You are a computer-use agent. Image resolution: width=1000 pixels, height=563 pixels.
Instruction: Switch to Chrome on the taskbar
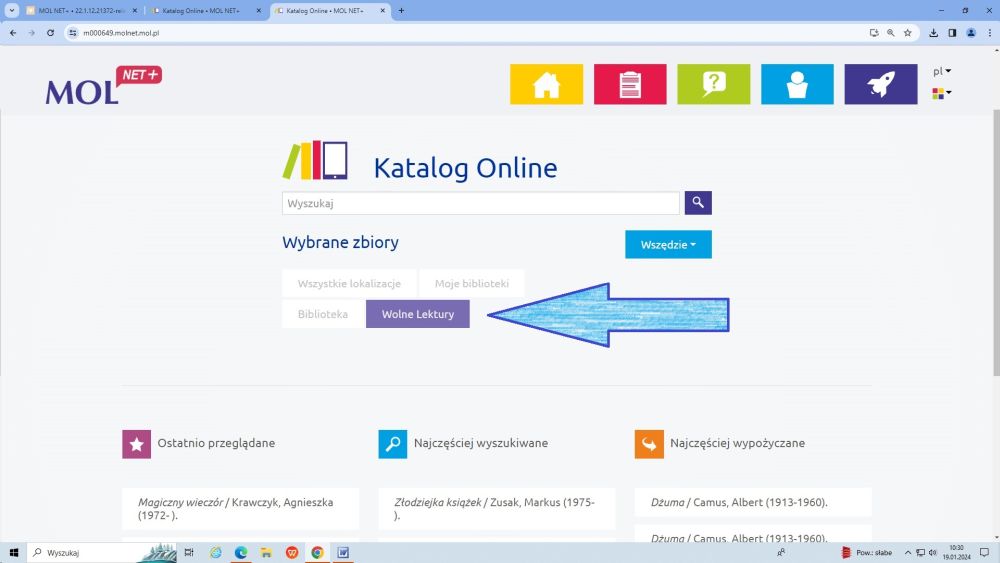[317, 553]
